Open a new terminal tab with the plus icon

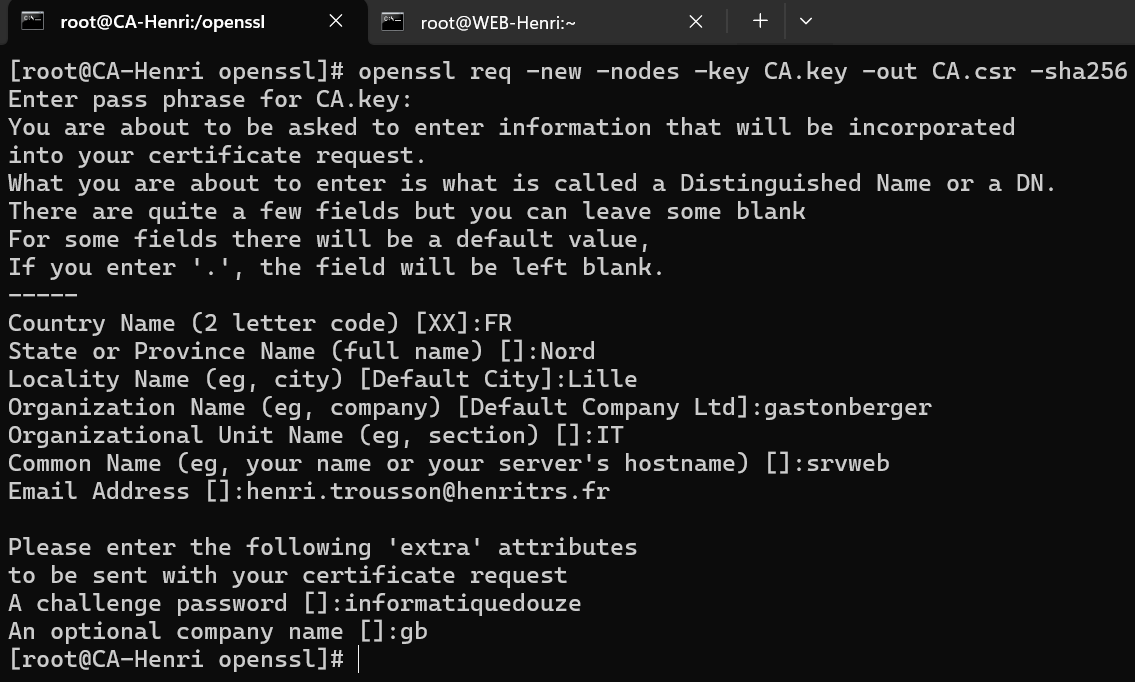[760, 21]
